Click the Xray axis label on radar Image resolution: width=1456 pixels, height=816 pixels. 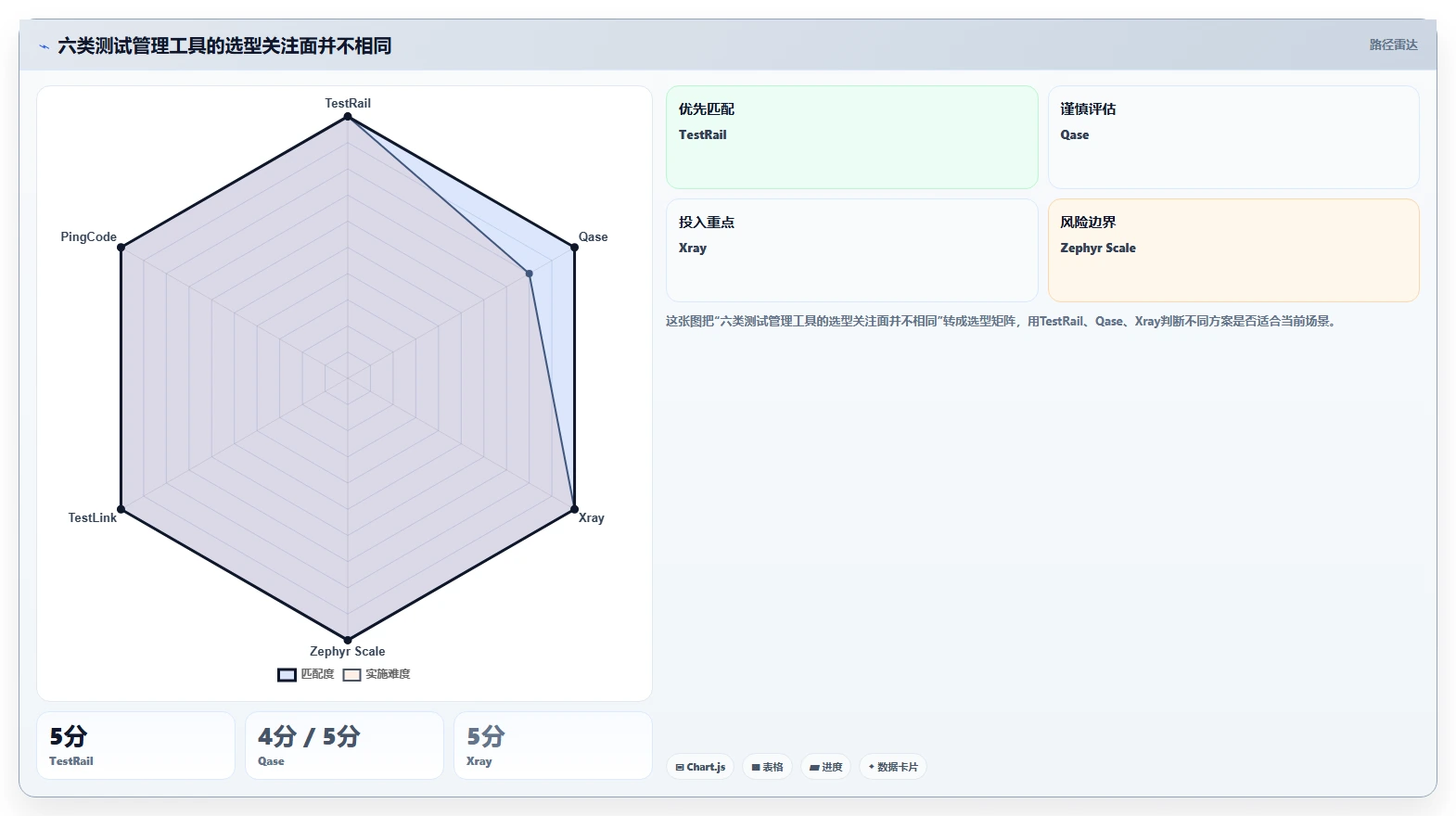click(592, 517)
